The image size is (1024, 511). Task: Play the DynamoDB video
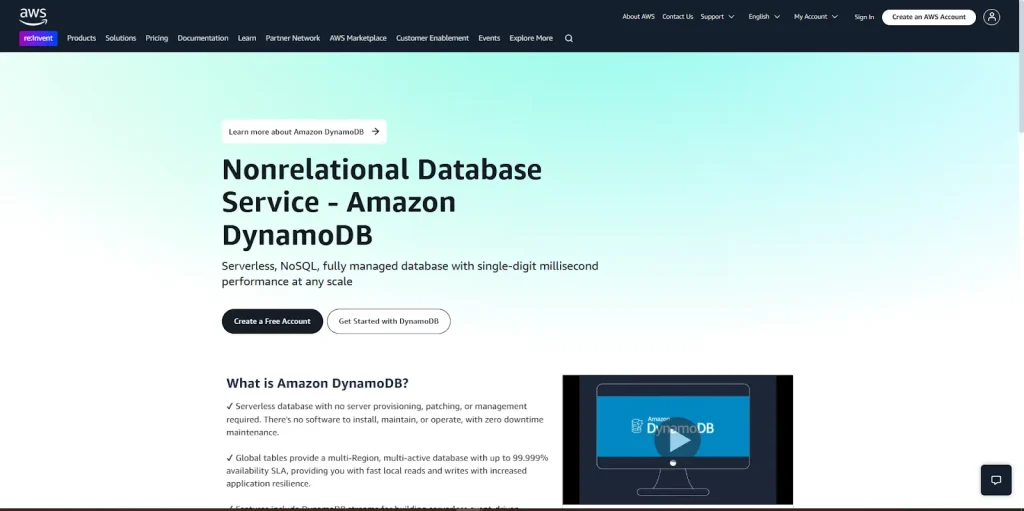click(677, 440)
